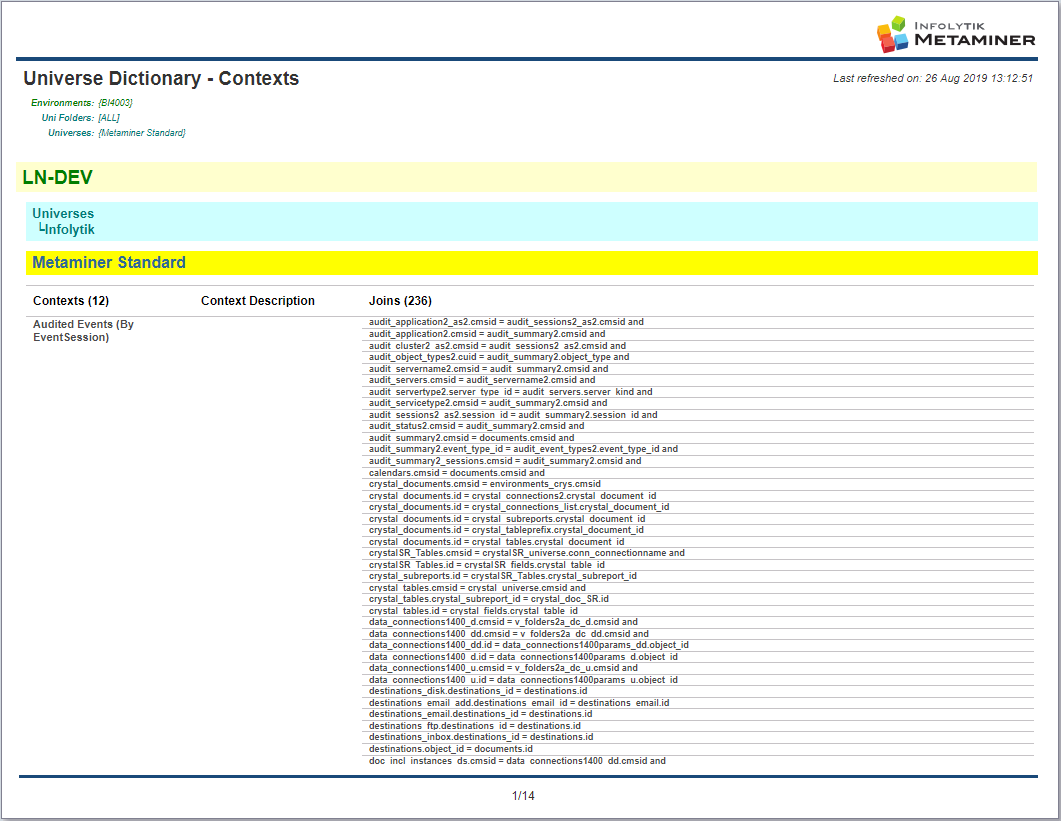
Task: Click join crystal_documents.cmsid = environments_crys.cmsid
Action: [484, 484]
